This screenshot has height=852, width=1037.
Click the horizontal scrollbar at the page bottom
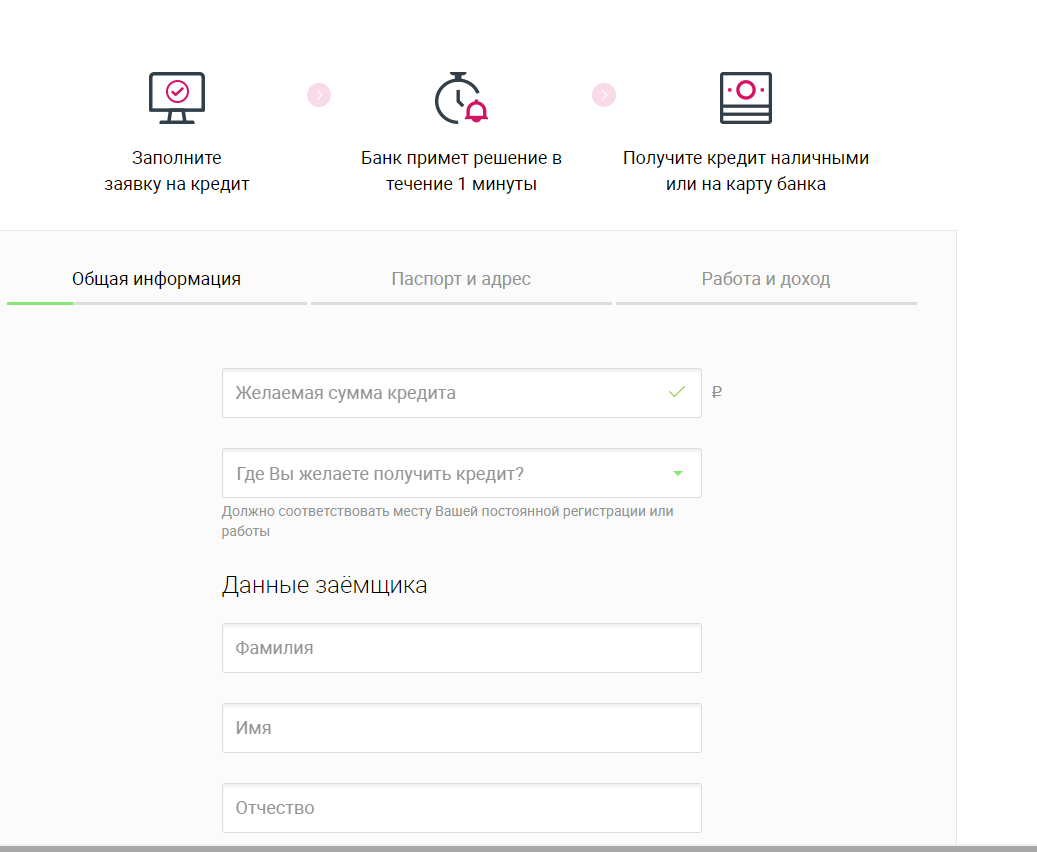pos(518,848)
